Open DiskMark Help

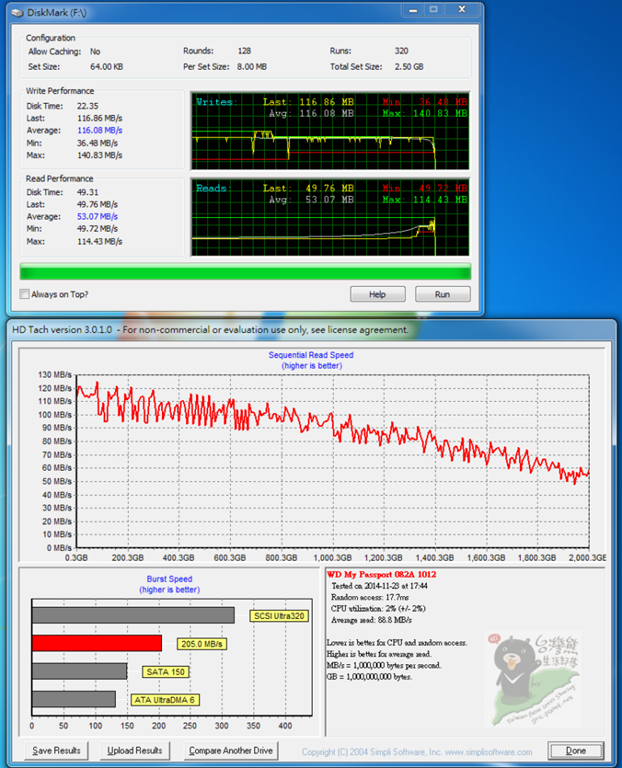coord(377,295)
